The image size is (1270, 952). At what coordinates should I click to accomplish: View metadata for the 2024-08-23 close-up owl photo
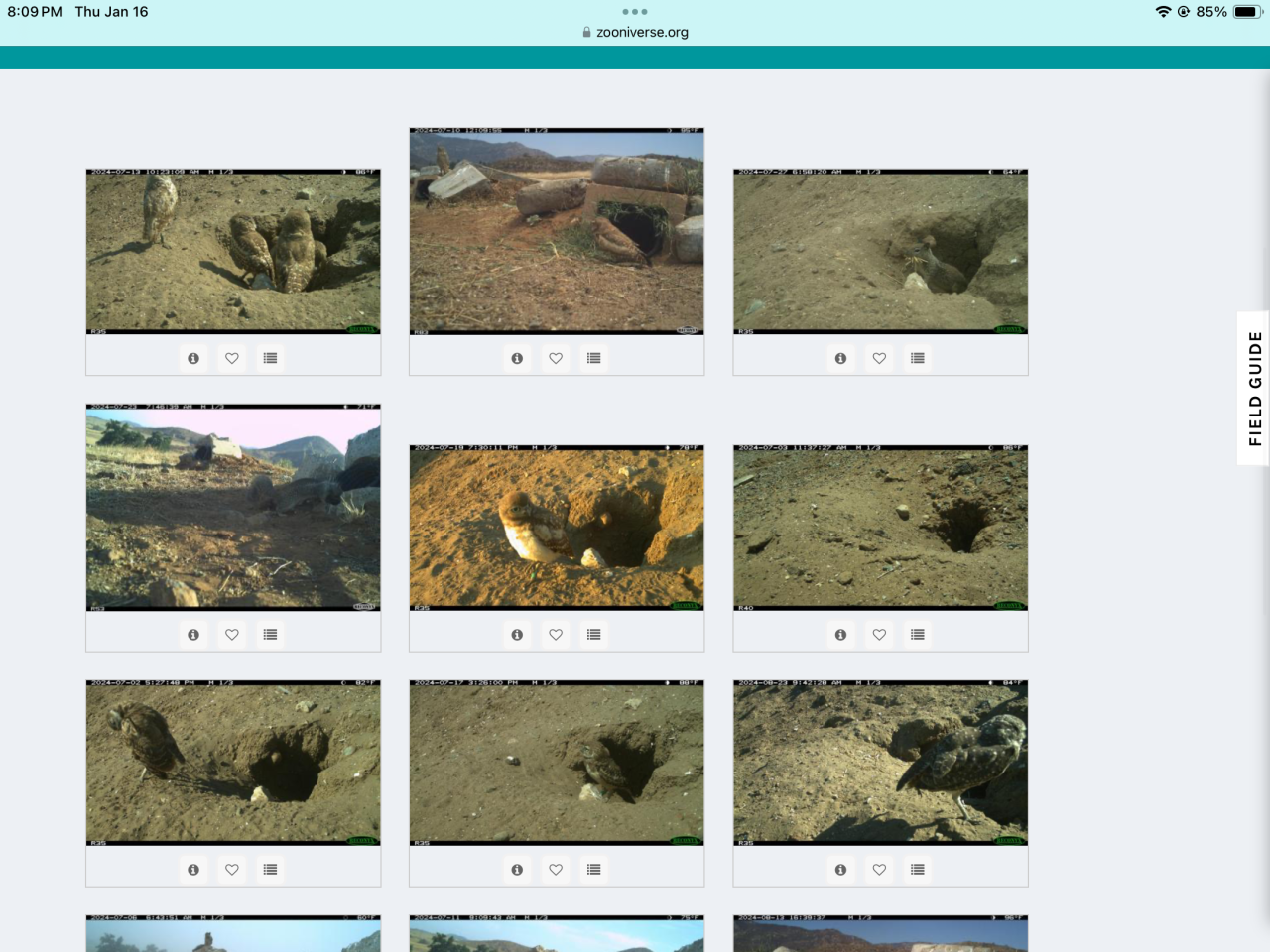tap(840, 869)
